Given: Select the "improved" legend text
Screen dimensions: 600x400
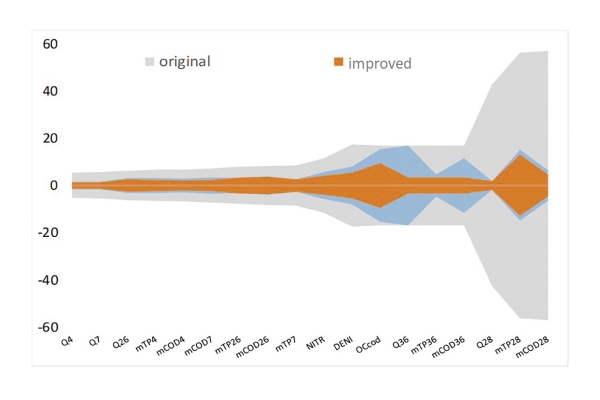Looking at the screenshot, I should (379, 63).
